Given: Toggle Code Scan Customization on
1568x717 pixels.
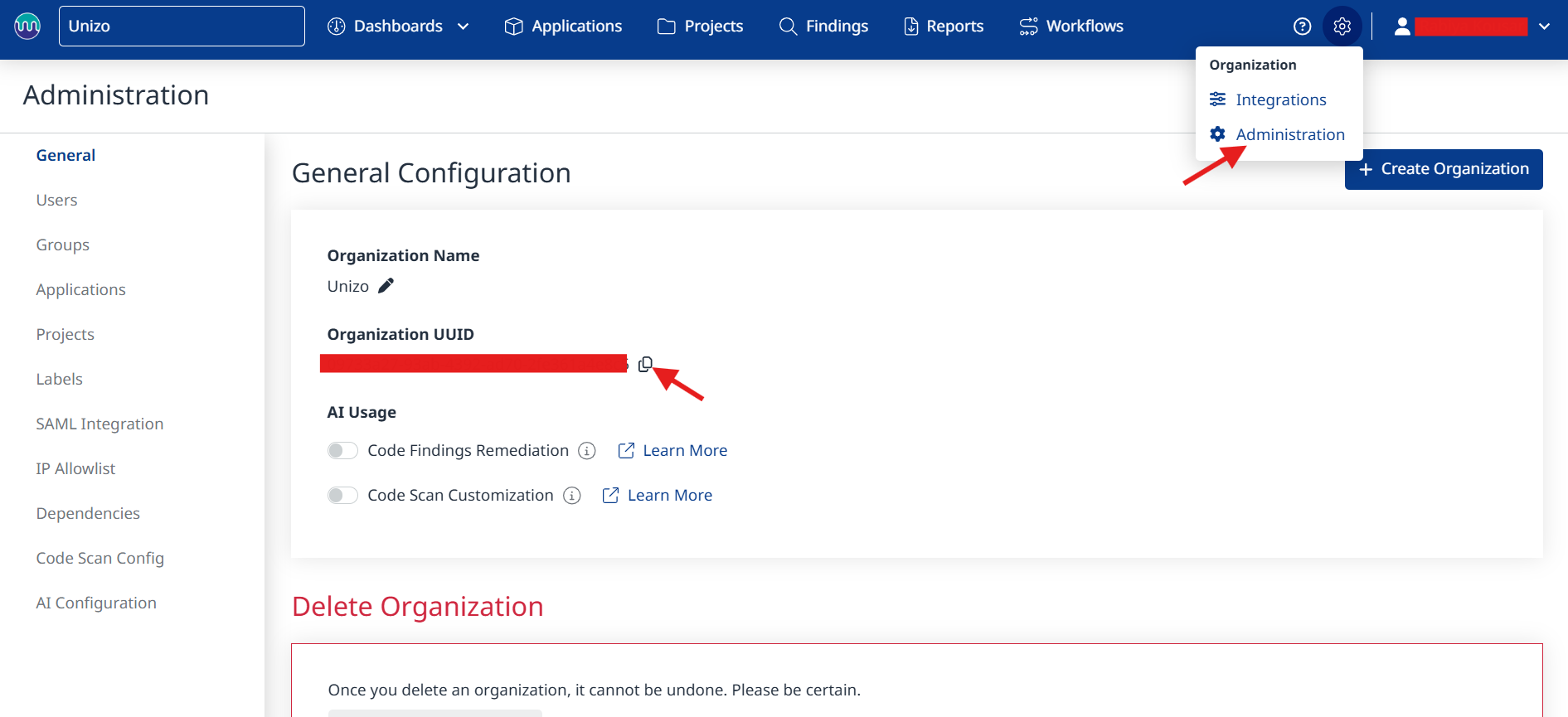Looking at the screenshot, I should pyautogui.click(x=342, y=496).
